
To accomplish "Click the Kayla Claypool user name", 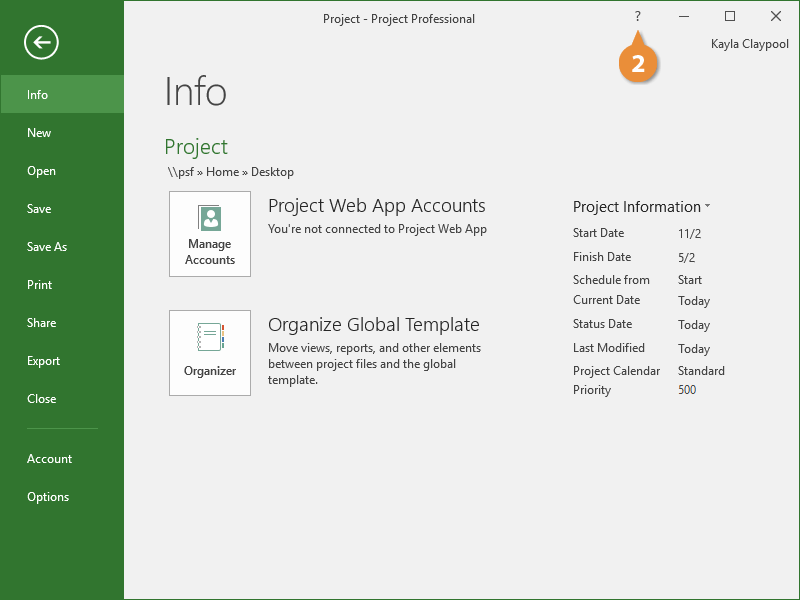I will 749,44.
